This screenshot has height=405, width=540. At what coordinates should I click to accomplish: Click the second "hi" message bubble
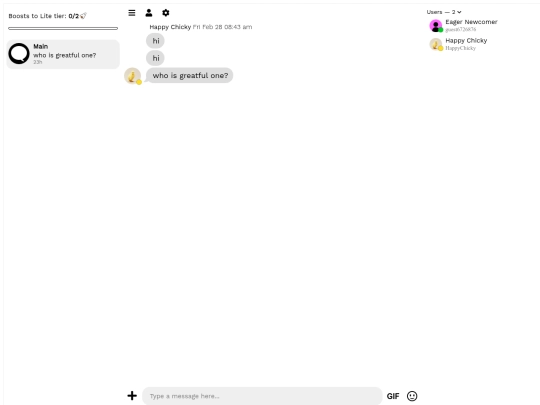click(x=155, y=58)
